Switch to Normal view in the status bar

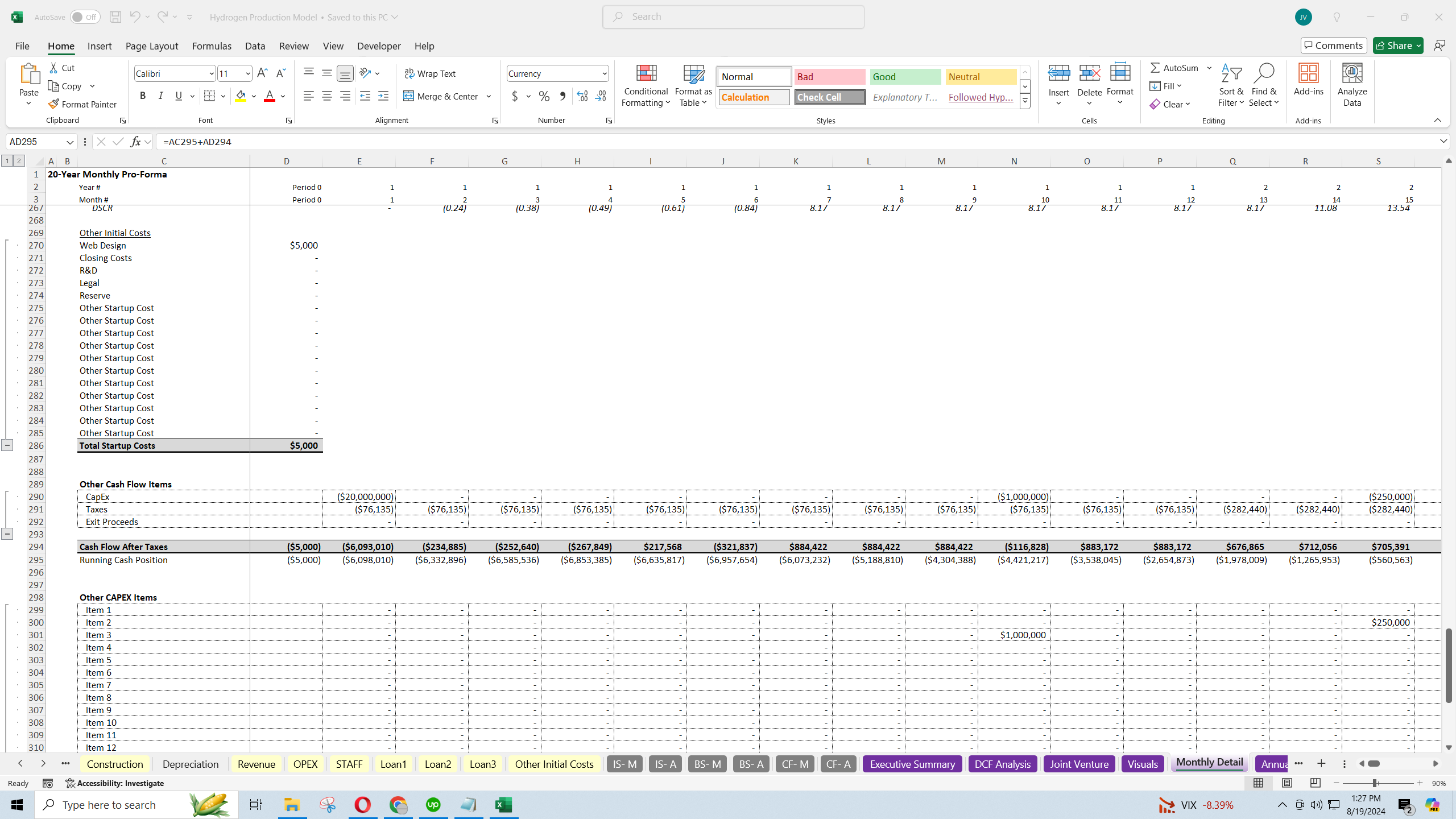pyautogui.click(x=1258, y=783)
